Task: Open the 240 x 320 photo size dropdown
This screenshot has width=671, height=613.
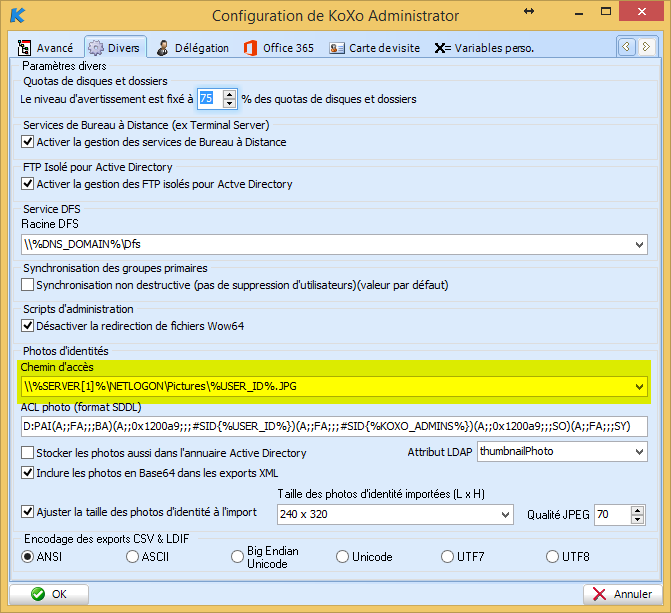Action: 505,514
